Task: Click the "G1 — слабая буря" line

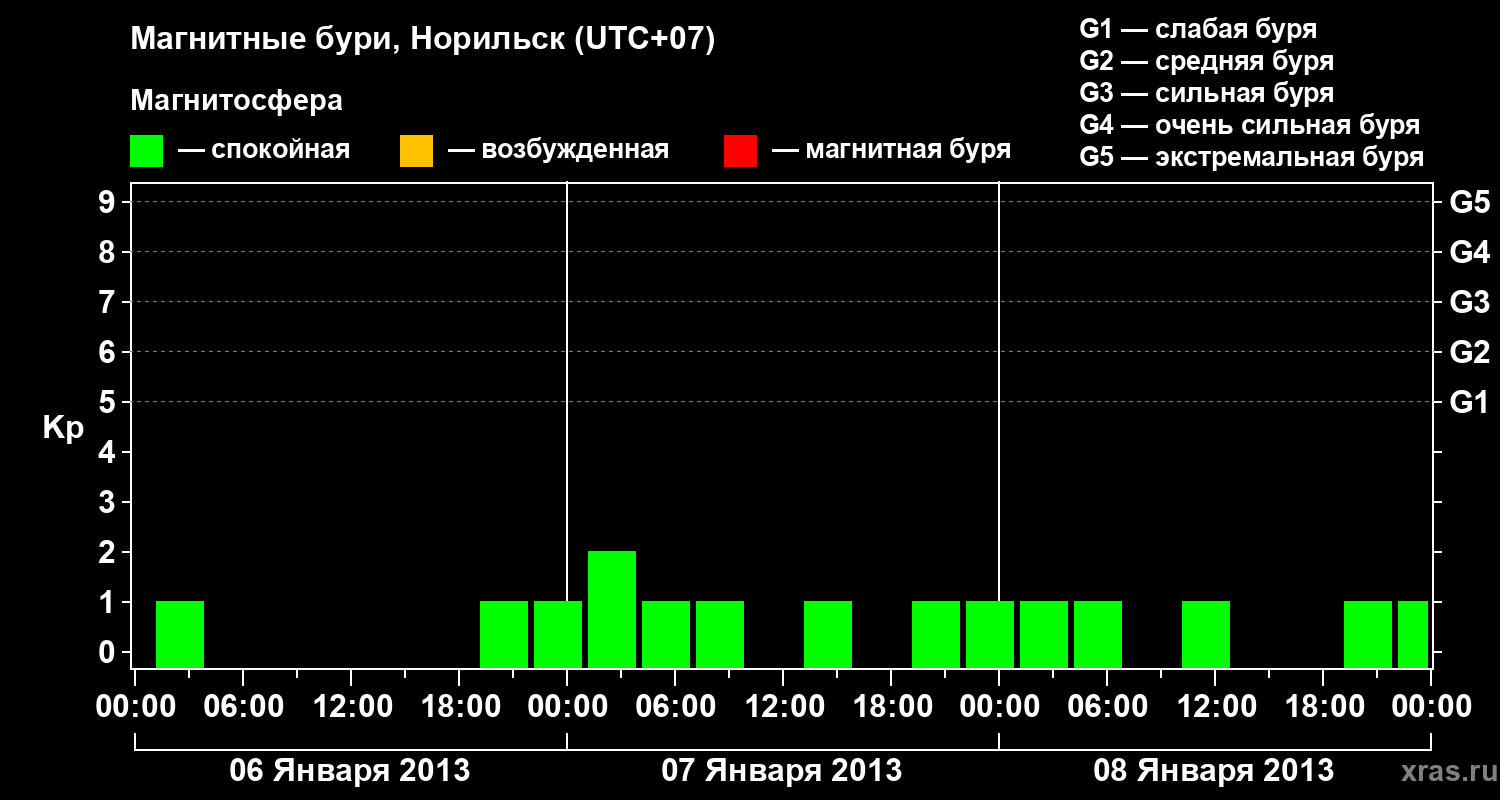Action: point(1198,29)
